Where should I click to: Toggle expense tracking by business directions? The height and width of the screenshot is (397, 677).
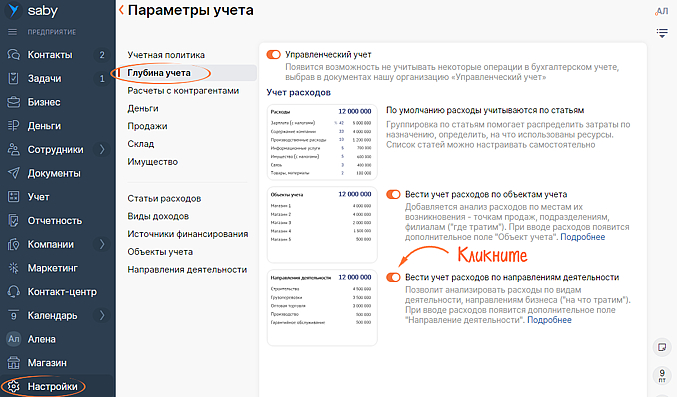[393, 277]
